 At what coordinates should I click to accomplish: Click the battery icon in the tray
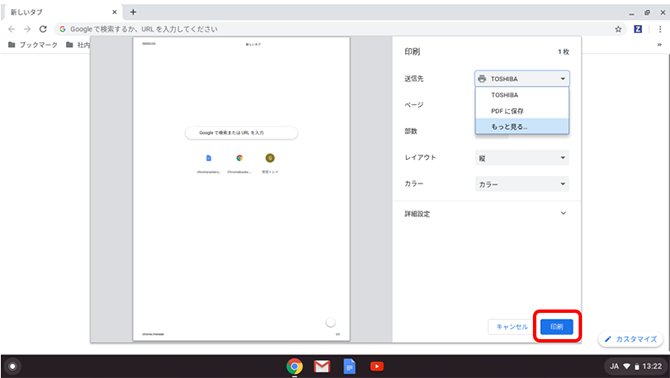point(637,366)
